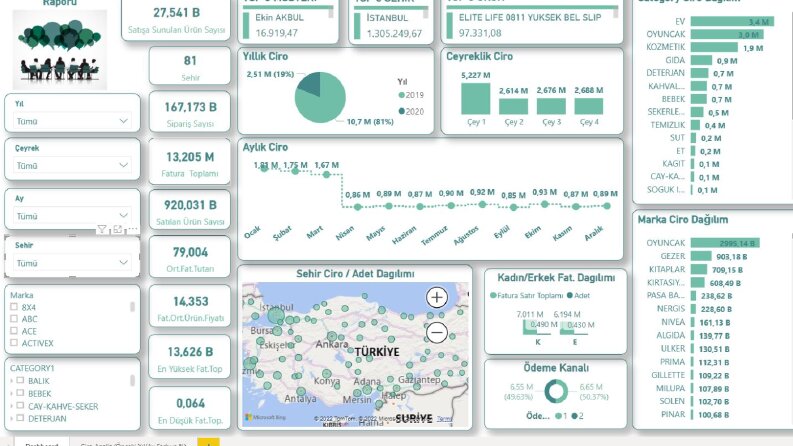
Task: Select the Ankara bubble on the map
Action: click(x=332, y=336)
